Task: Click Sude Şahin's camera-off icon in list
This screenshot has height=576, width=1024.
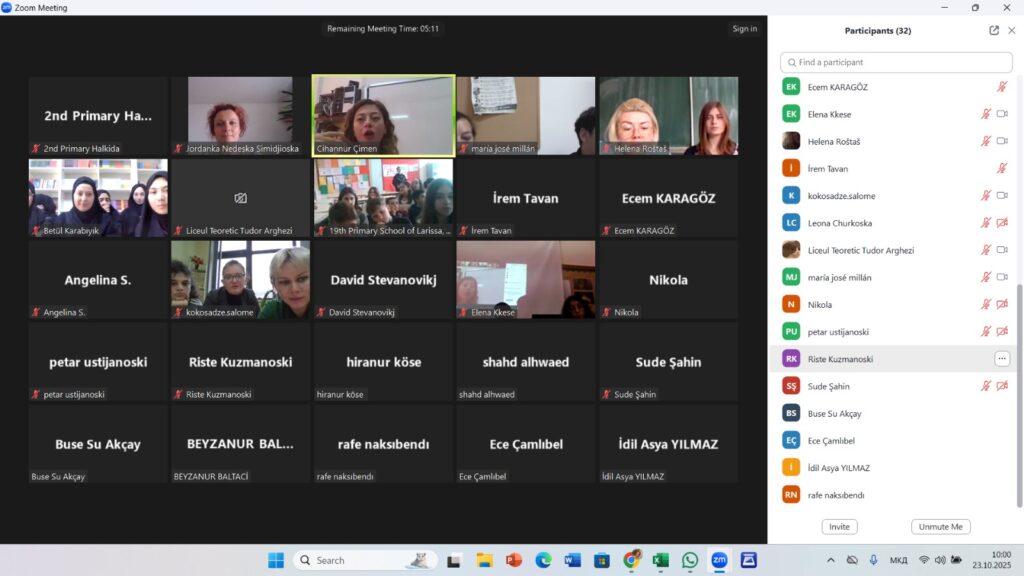Action: coord(1002,386)
